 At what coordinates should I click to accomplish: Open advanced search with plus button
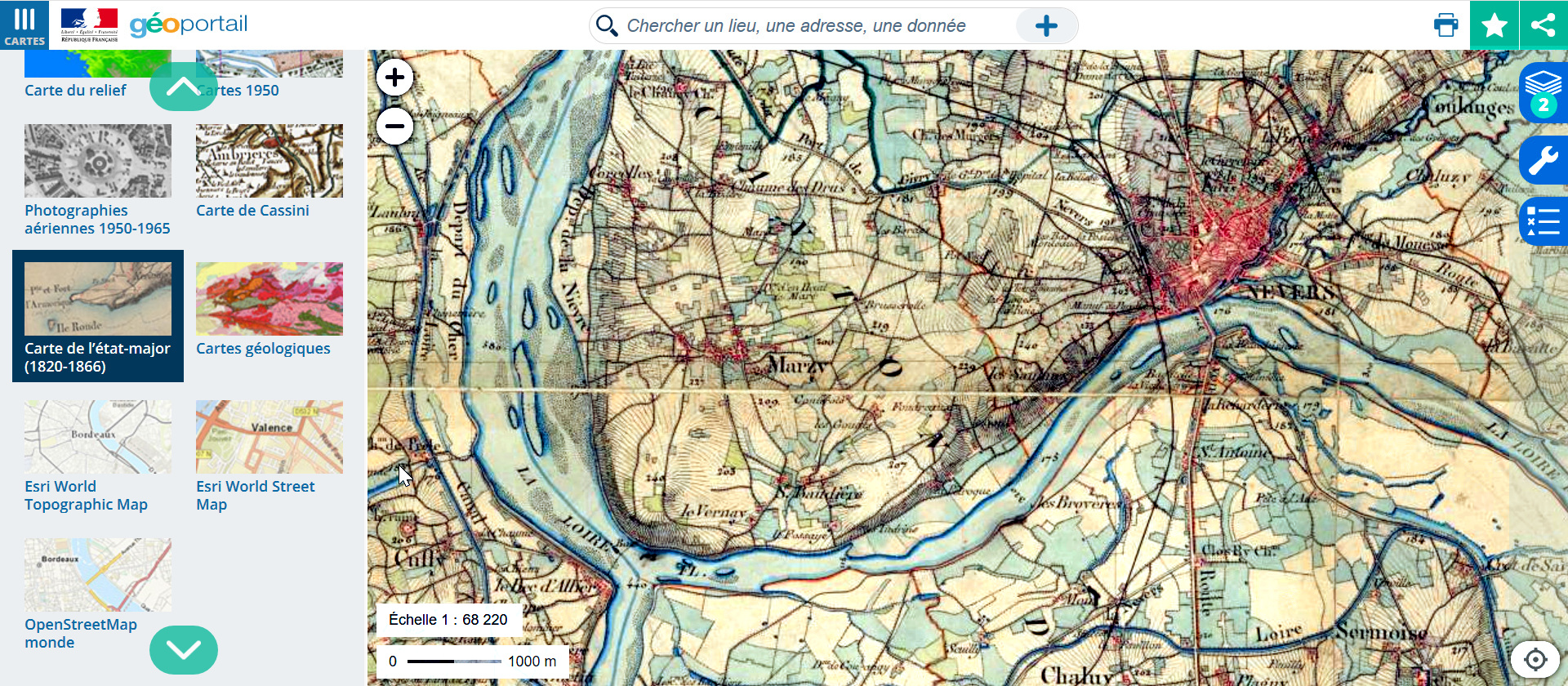pos(1046,25)
